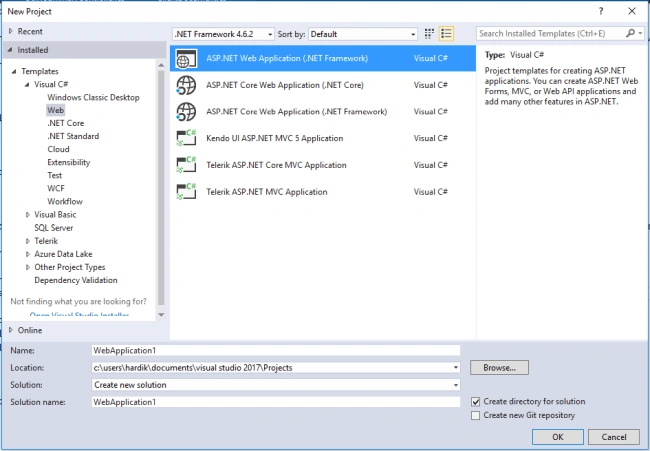The image size is (650, 451).
Task: Click the project Name input field
Action: pos(276,351)
